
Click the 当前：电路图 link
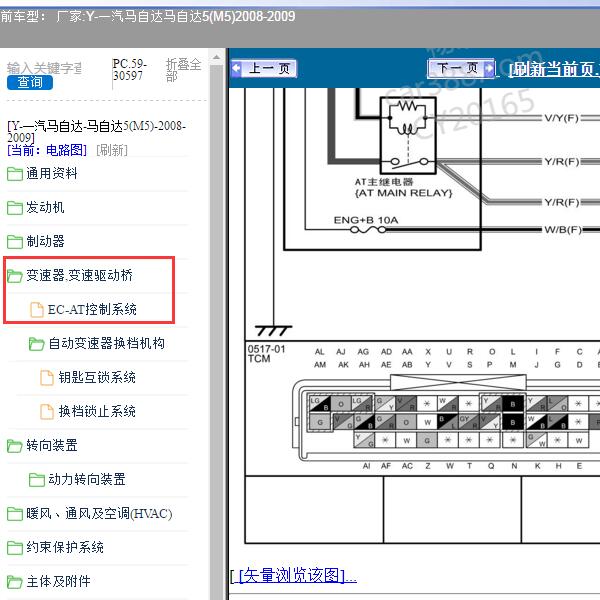click(47, 150)
